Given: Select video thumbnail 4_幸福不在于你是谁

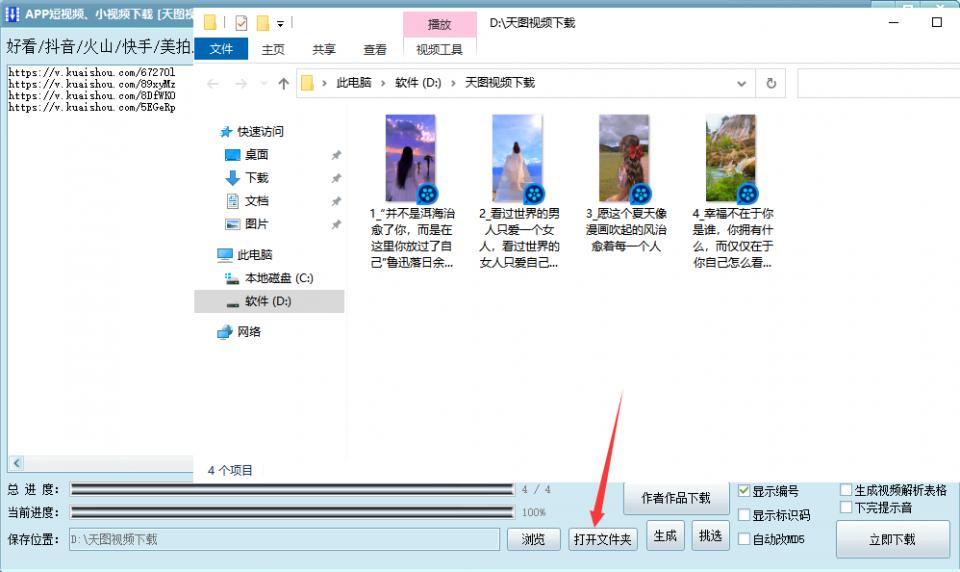Looking at the screenshot, I should coord(731,159).
